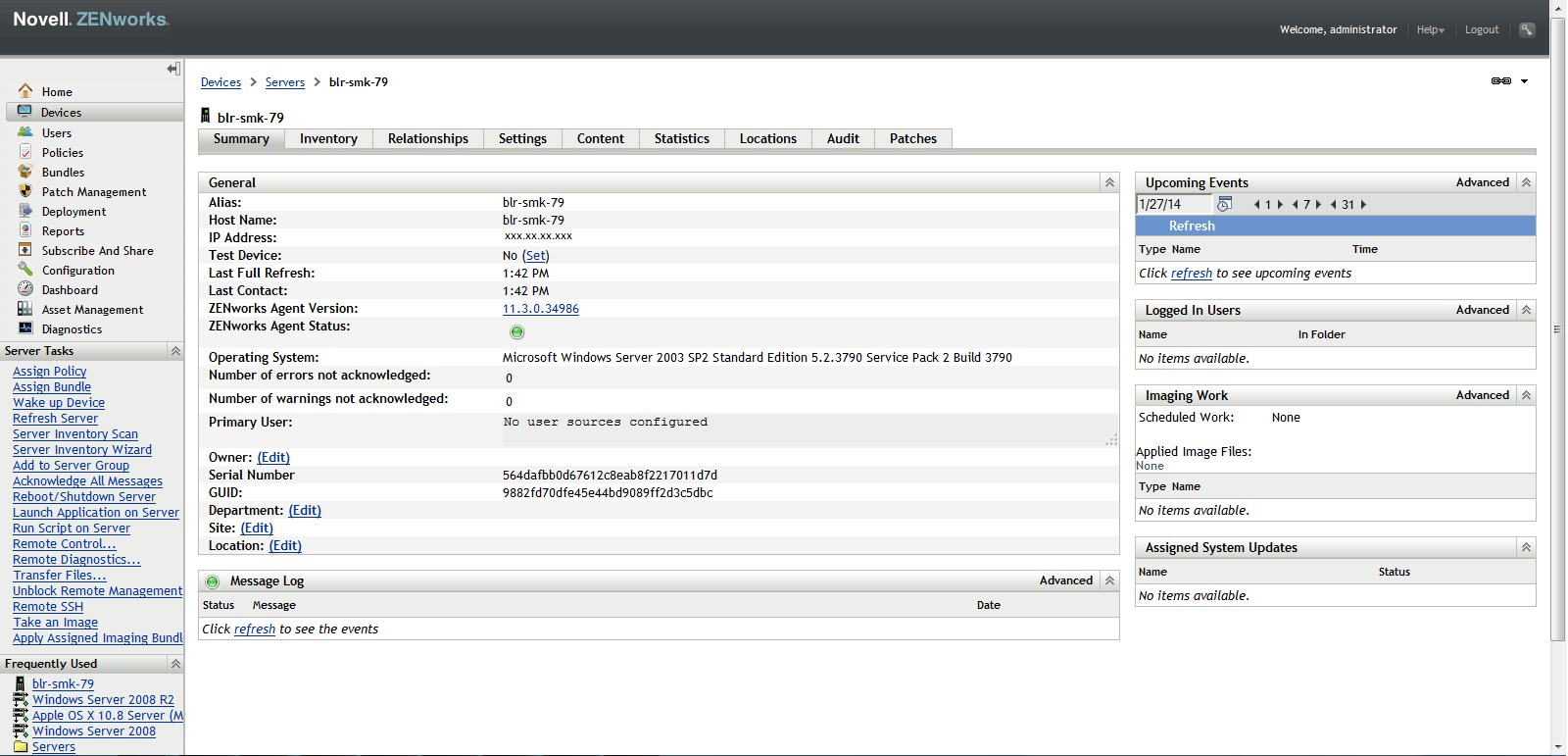This screenshot has height=756, width=1568.
Task: Open the Patches tab
Action: point(913,138)
